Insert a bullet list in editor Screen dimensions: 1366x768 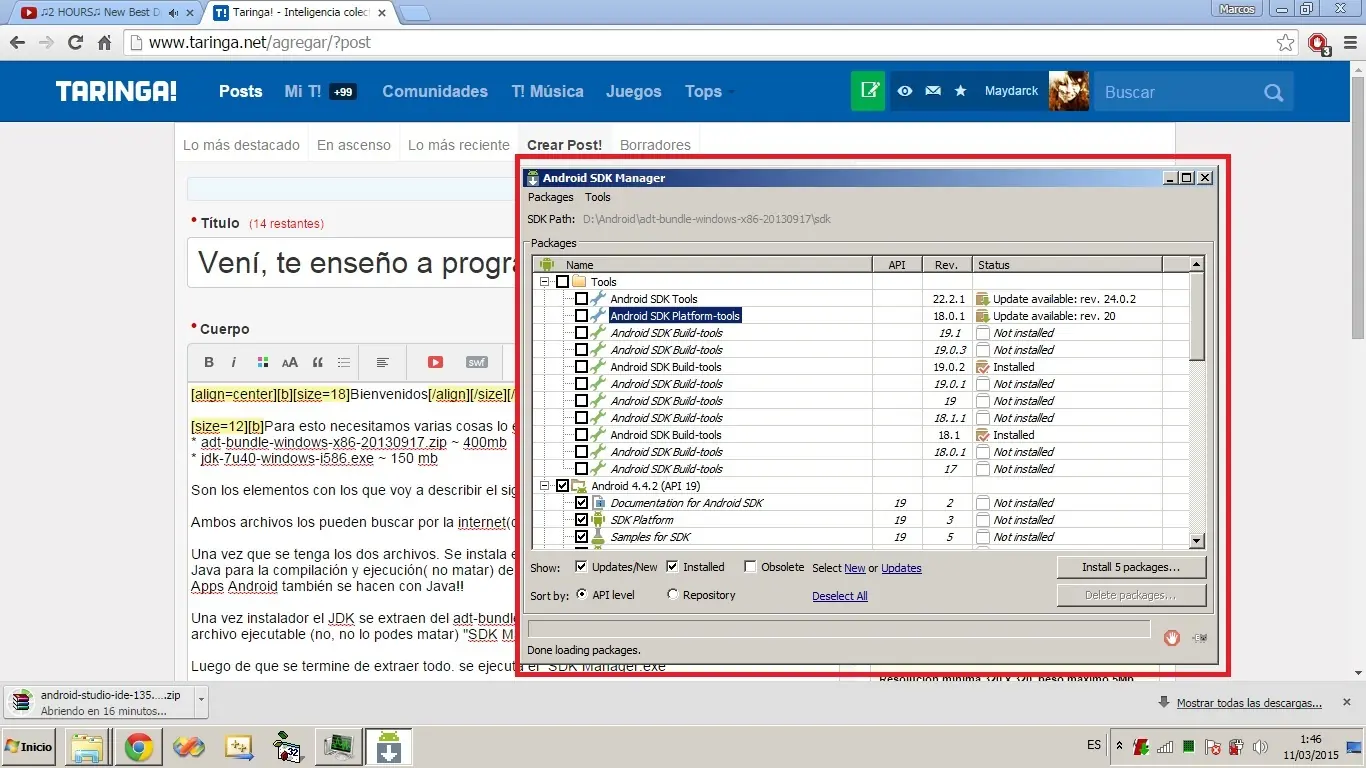pos(344,362)
